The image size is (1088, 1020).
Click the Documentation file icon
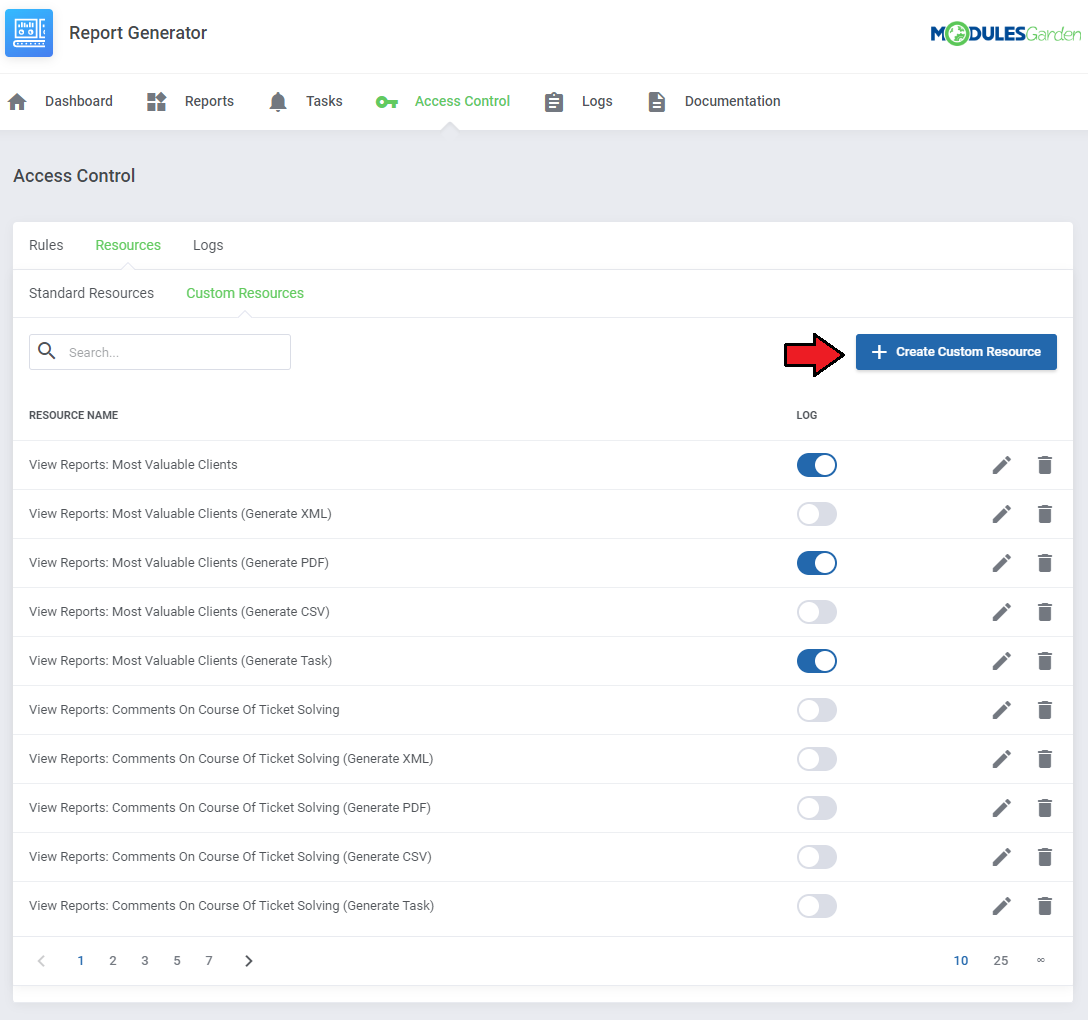coord(656,102)
